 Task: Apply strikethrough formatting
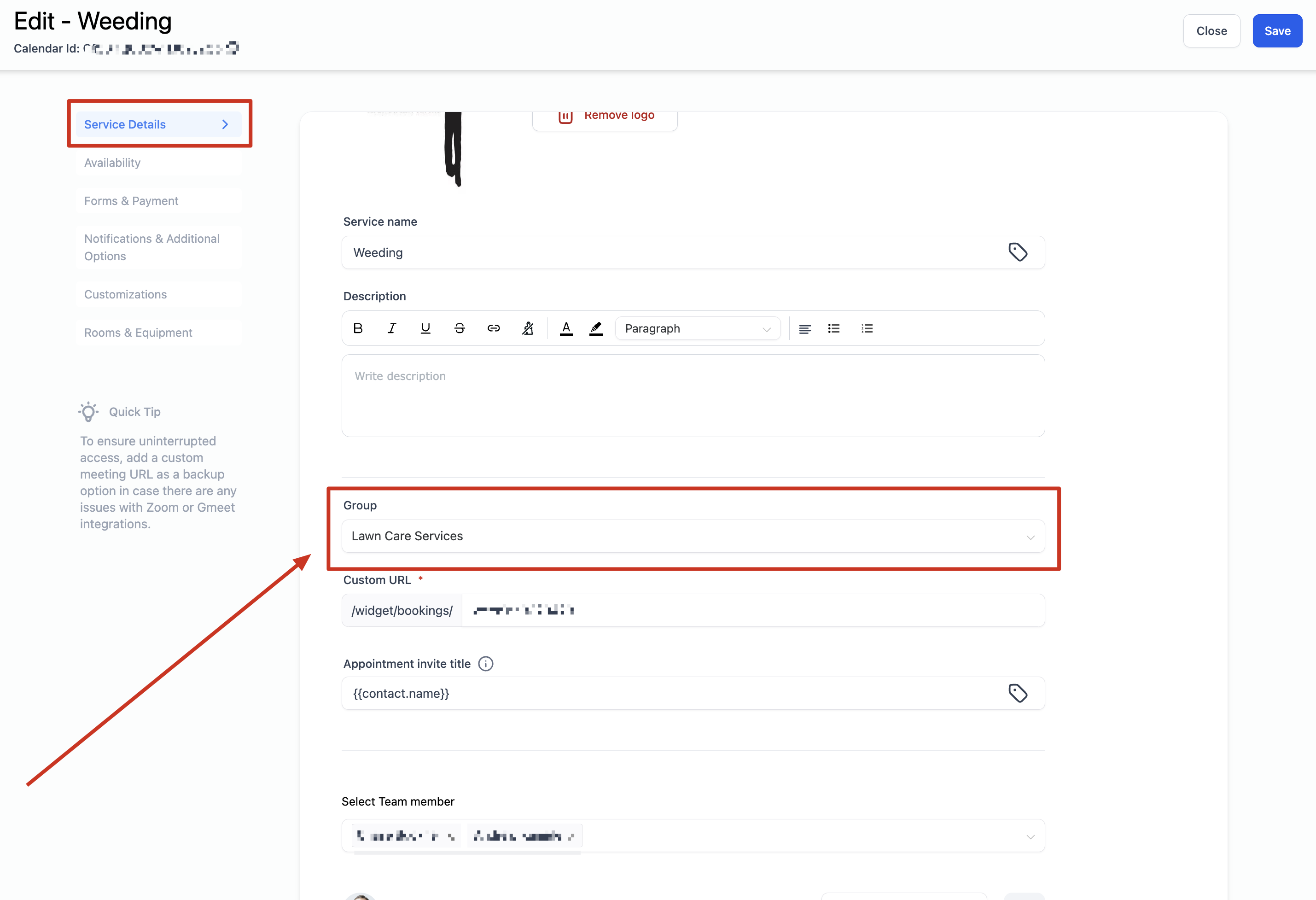pyautogui.click(x=459, y=328)
